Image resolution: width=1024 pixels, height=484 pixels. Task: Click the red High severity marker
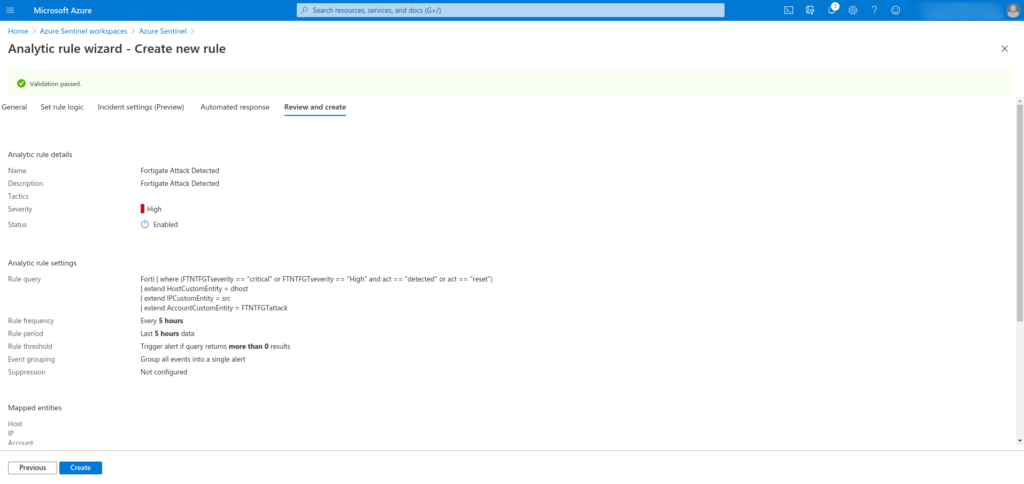142,209
